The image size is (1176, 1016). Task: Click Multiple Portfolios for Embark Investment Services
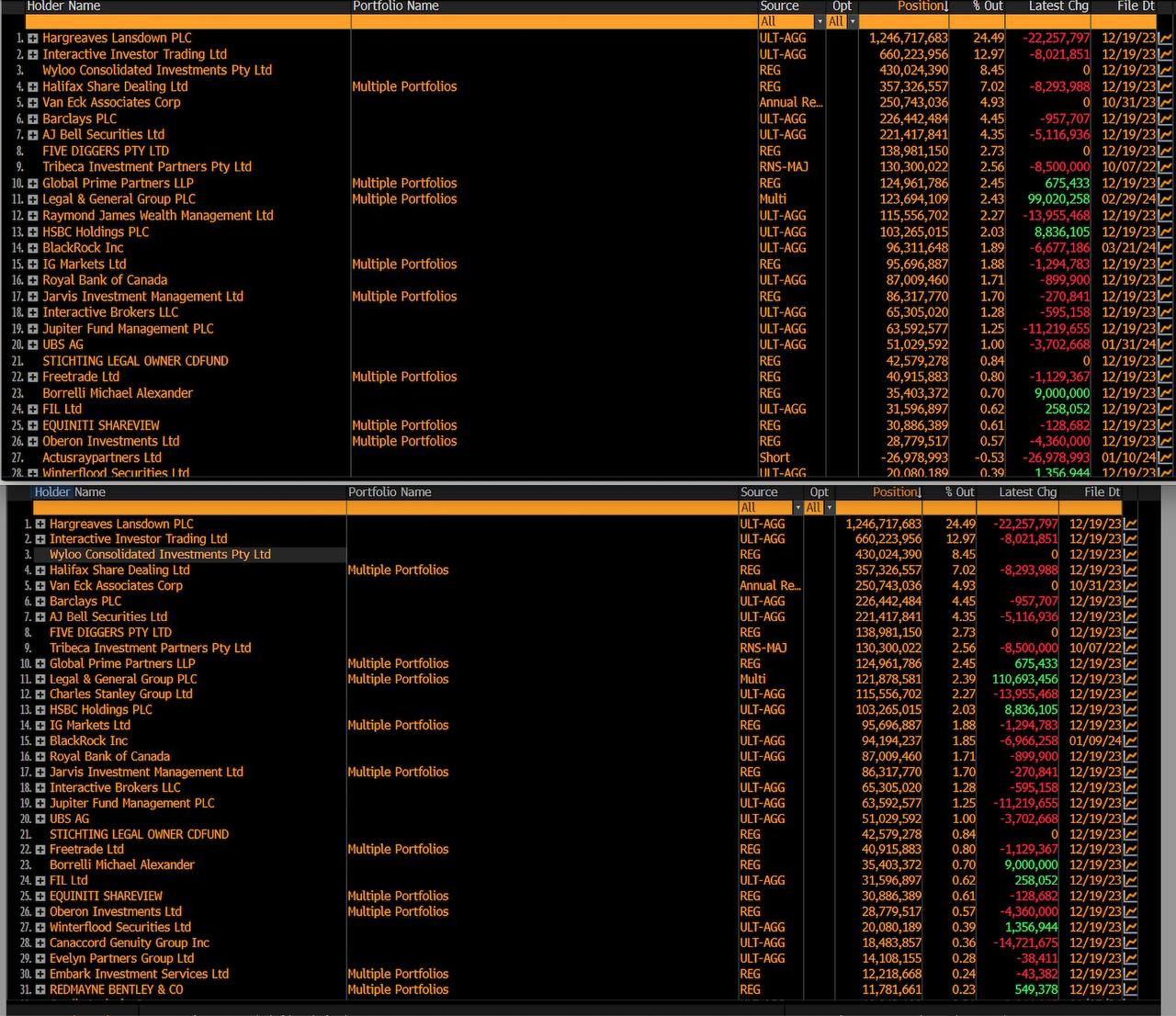398,975
